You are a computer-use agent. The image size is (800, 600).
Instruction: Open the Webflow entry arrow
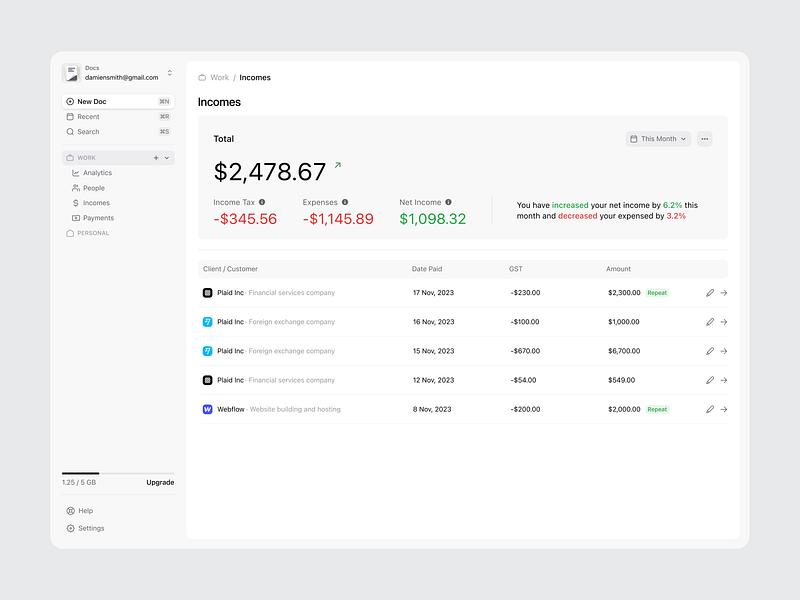click(723, 409)
